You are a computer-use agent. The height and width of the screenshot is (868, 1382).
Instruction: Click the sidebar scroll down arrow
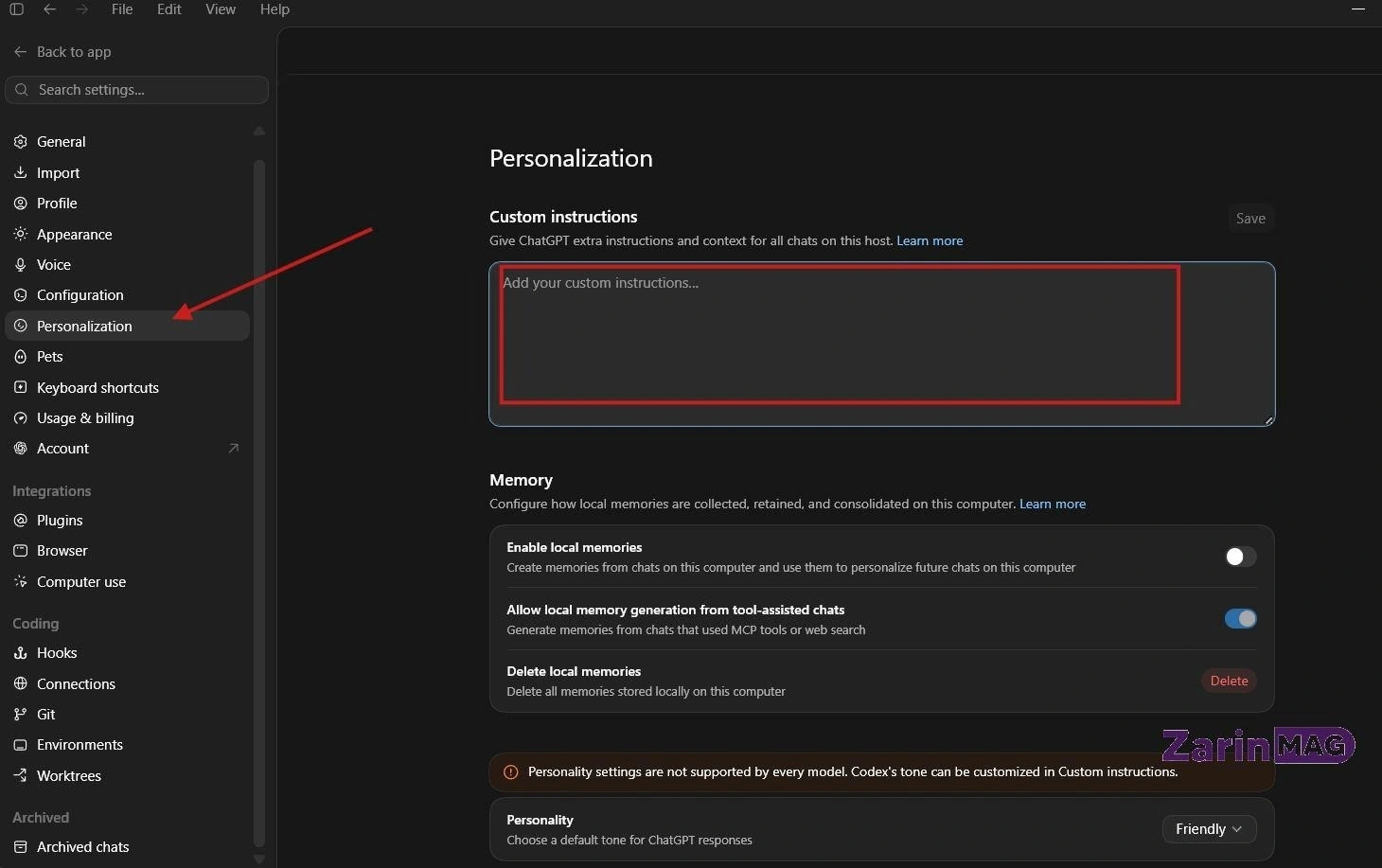259,859
